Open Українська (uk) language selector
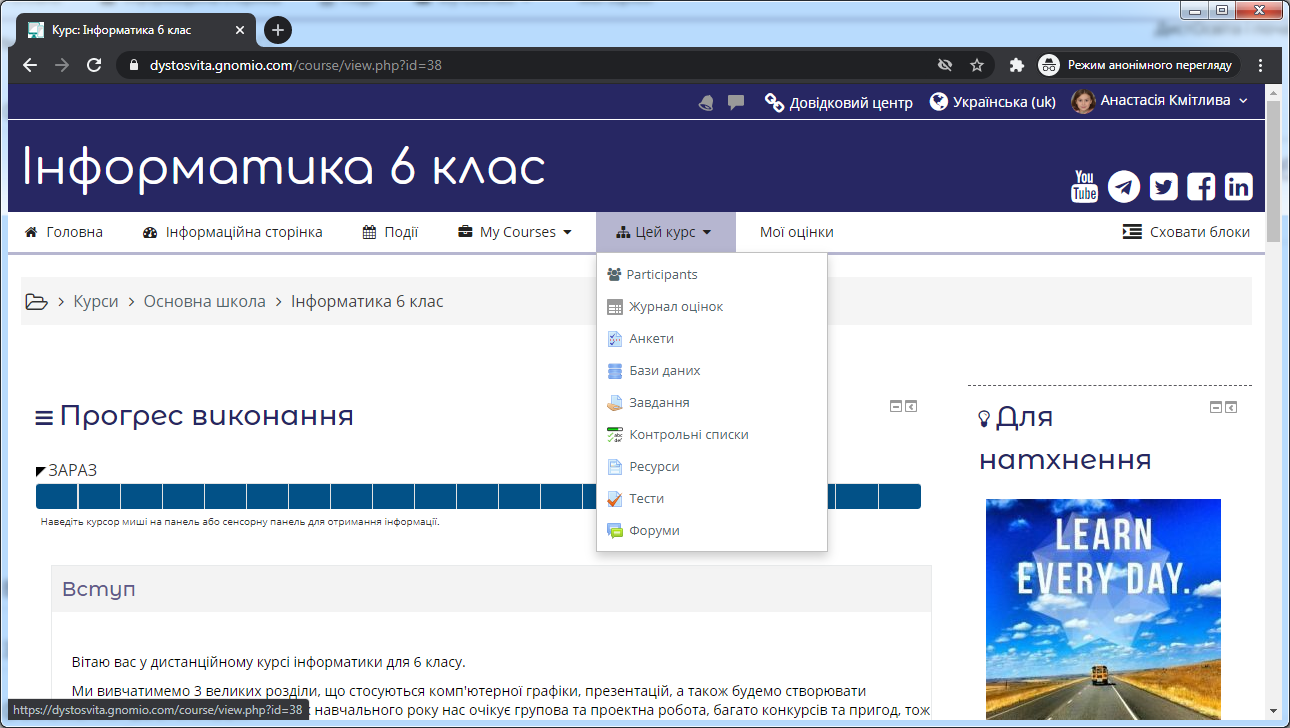 coord(993,102)
